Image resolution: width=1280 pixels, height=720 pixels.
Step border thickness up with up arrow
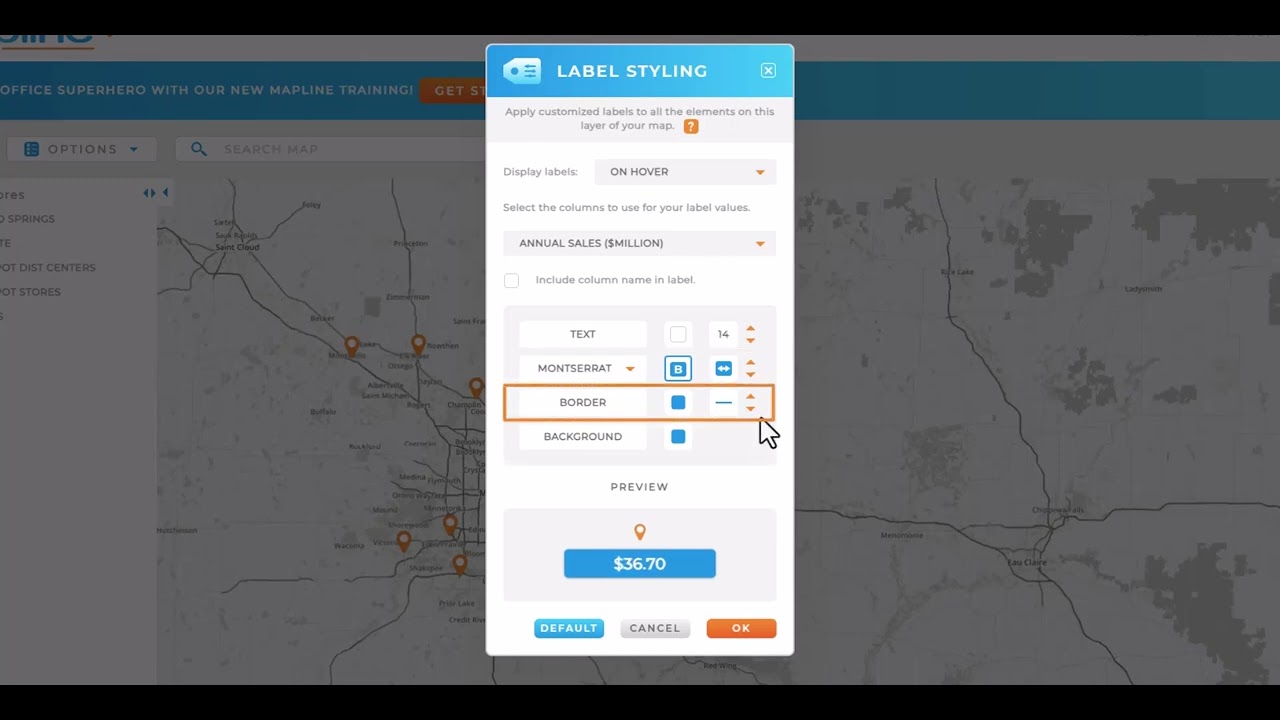tap(751, 396)
